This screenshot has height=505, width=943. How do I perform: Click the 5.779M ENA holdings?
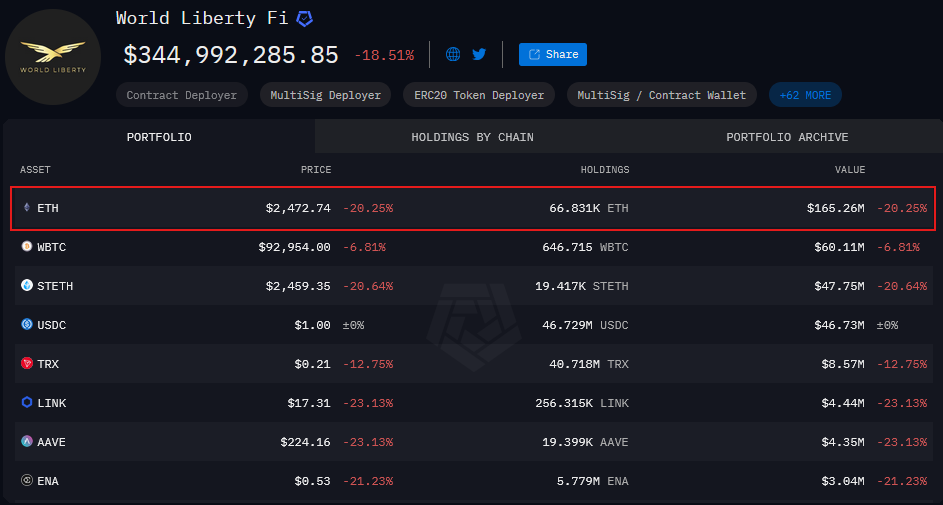pos(592,481)
